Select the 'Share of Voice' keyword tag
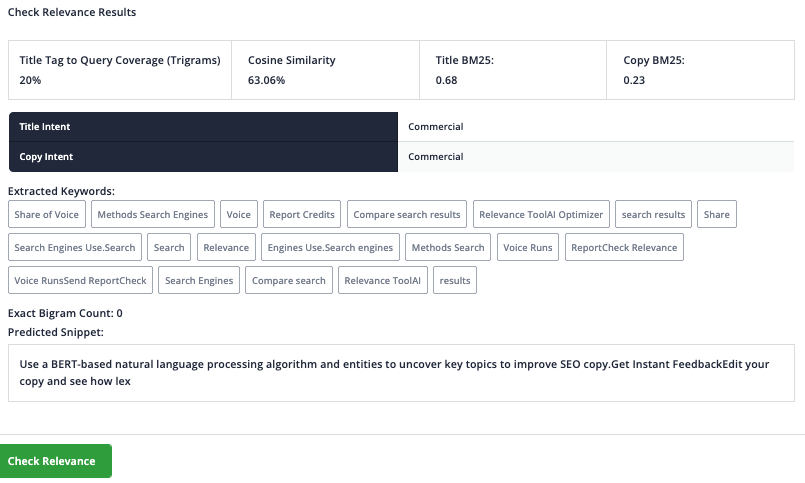 point(47,214)
